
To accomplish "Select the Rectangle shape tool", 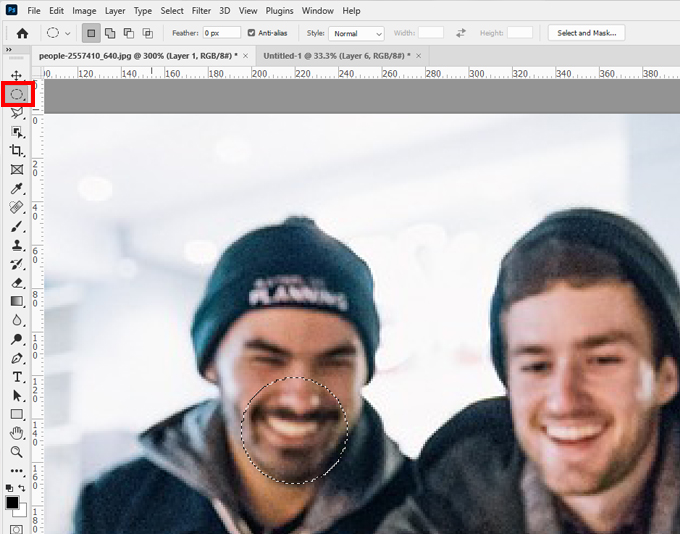I will pyautogui.click(x=17, y=414).
